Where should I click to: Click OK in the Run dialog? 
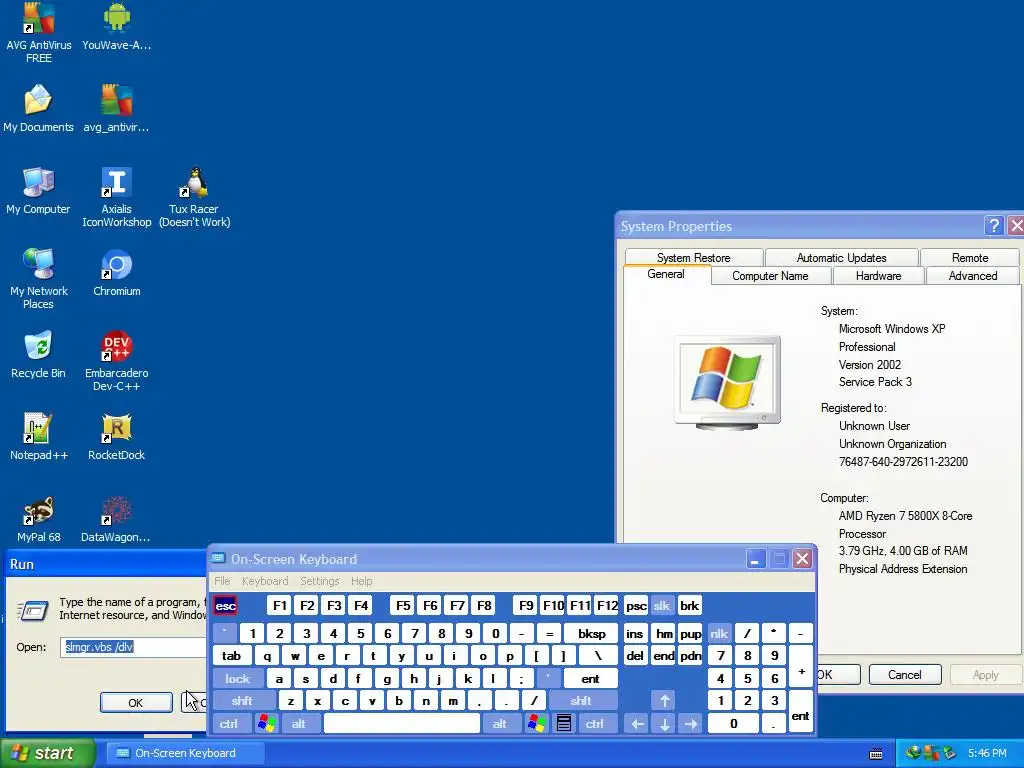click(136, 703)
